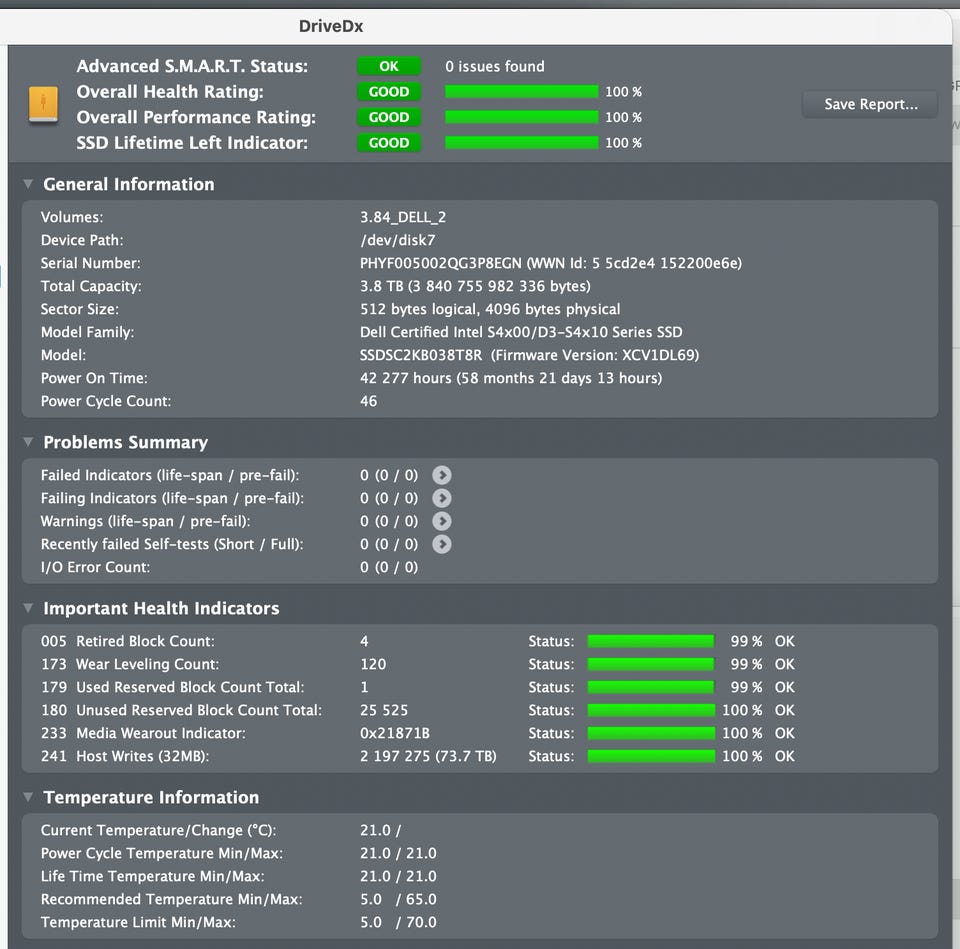The width and height of the screenshot is (960, 949).
Task: Click the Overall Performance Rating progress bar
Action: click(x=522, y=117)
